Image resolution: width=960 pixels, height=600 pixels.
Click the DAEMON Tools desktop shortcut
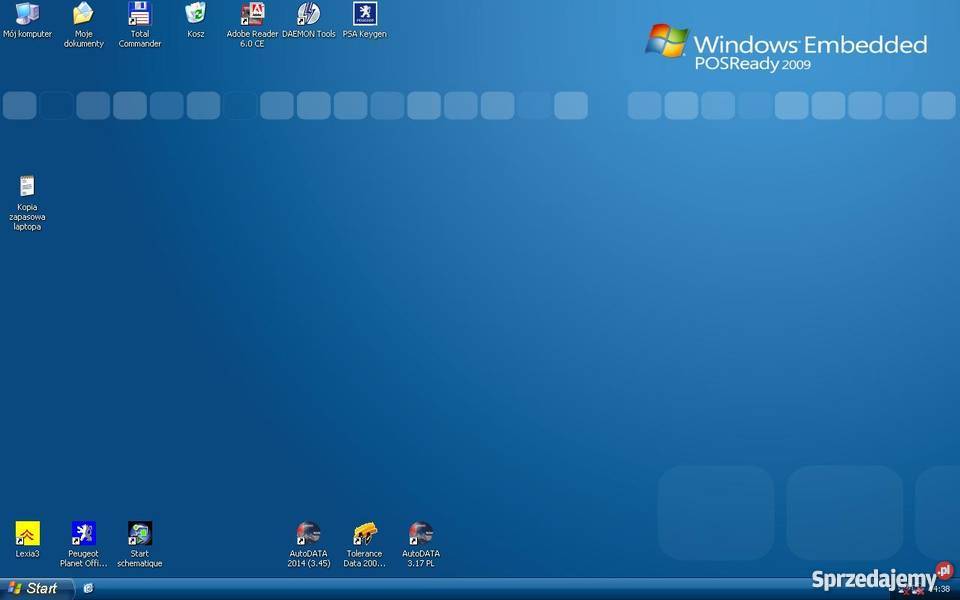(309, 14)
